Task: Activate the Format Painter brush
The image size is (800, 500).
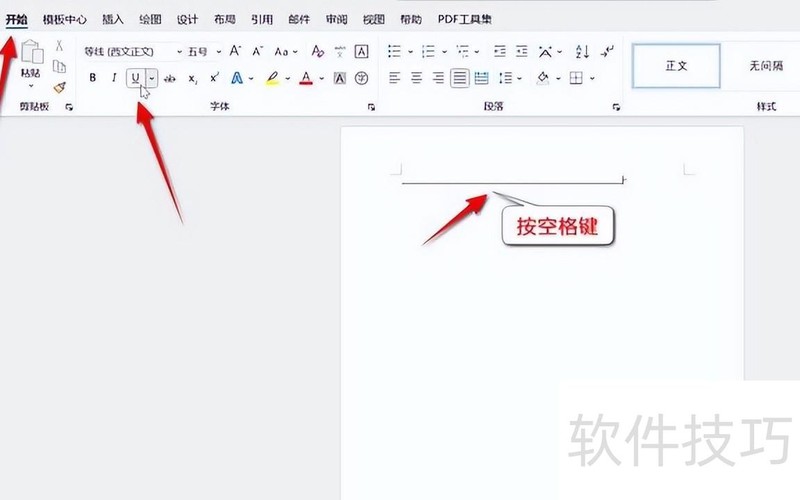Action: (59, 87)
